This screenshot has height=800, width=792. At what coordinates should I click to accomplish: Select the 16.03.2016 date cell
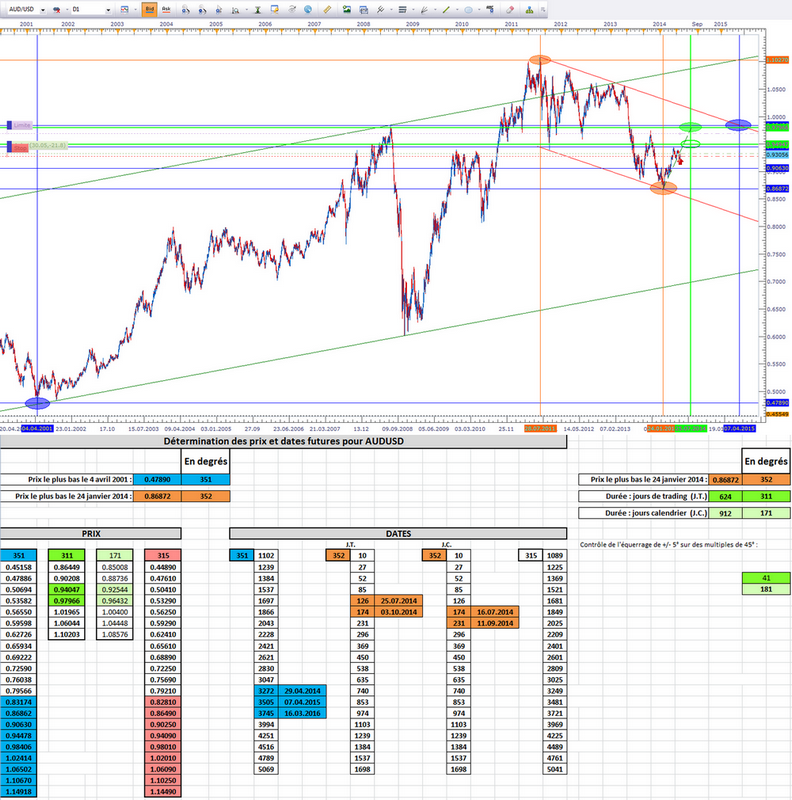tap(302, 713)
